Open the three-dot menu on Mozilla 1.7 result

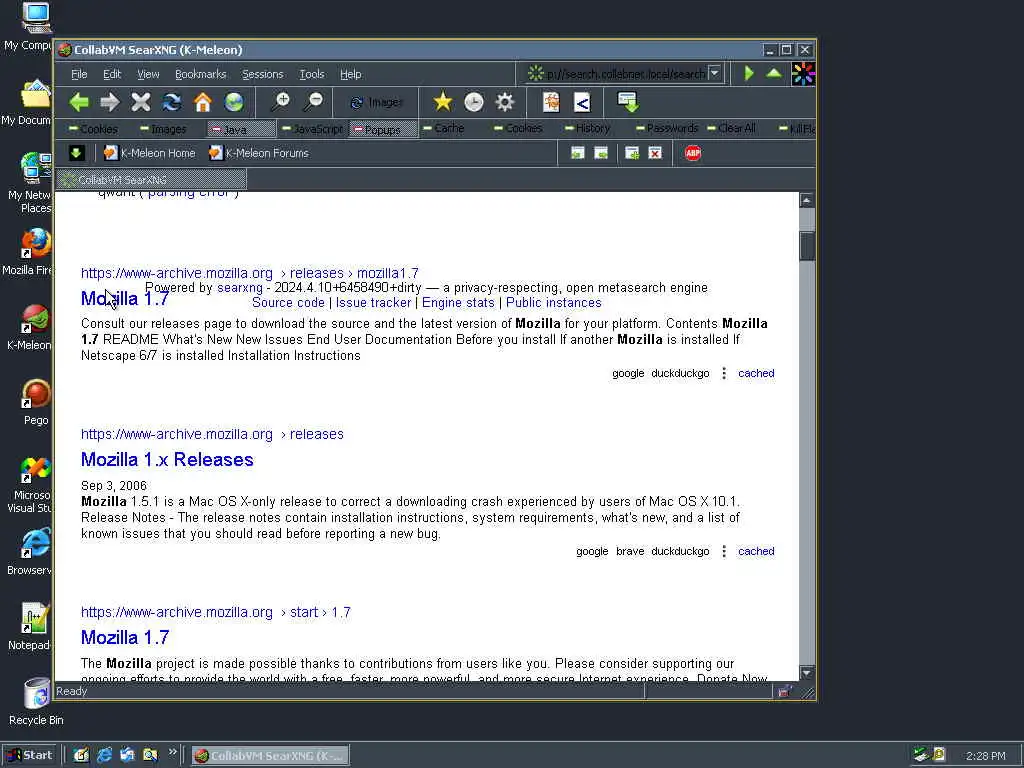pyautogui.click(x=724, y=374)
